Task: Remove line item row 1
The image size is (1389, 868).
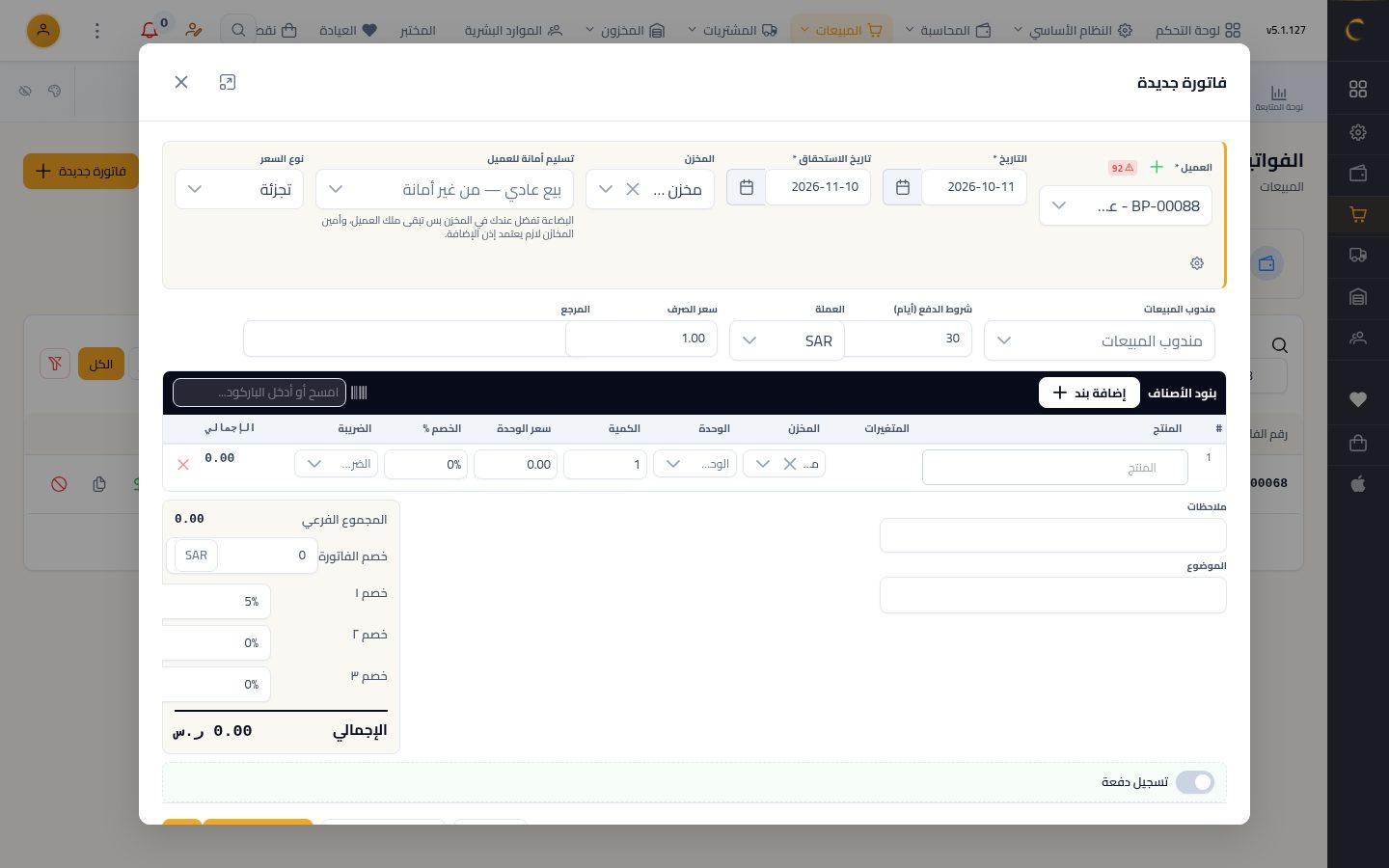Action: pyautogui.click(x=183, y=465)
